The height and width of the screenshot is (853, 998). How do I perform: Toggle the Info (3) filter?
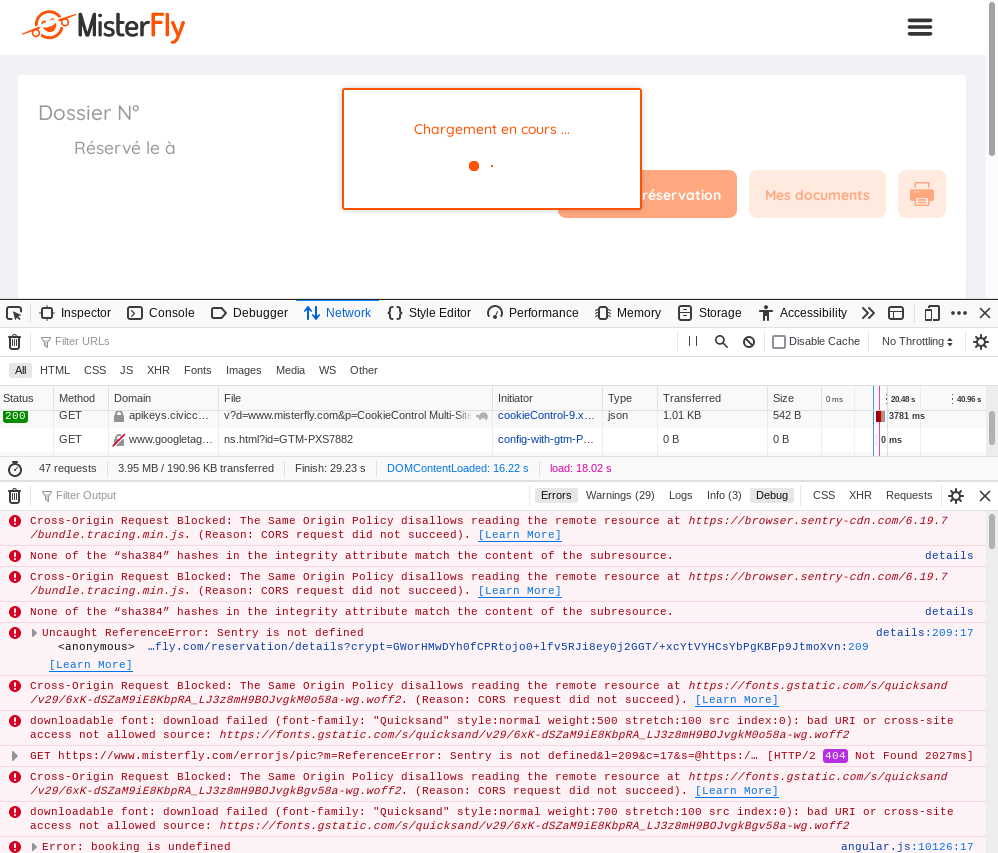[724, 496]
